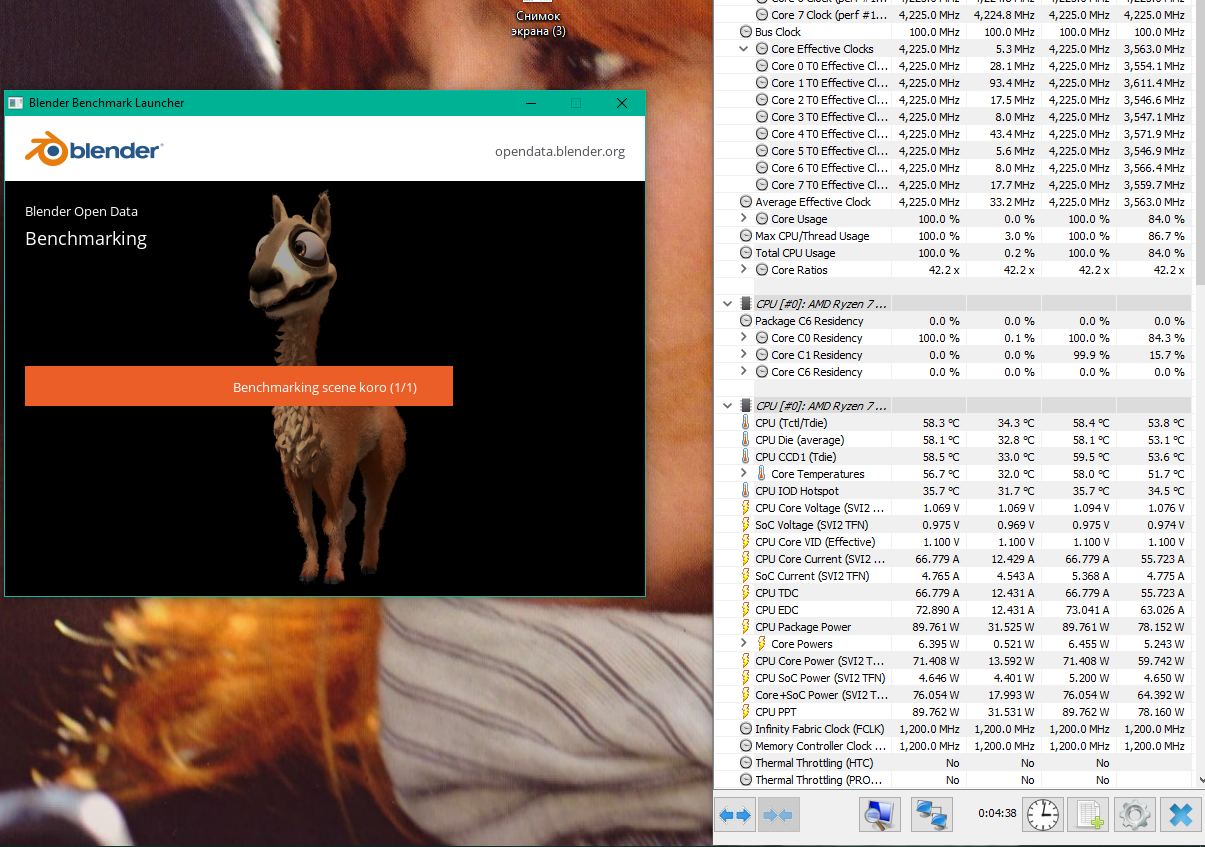Viewport: 1205px width, 847px height.
Task: Select the clock icon of Bus Clock
Action: [745, 32]
